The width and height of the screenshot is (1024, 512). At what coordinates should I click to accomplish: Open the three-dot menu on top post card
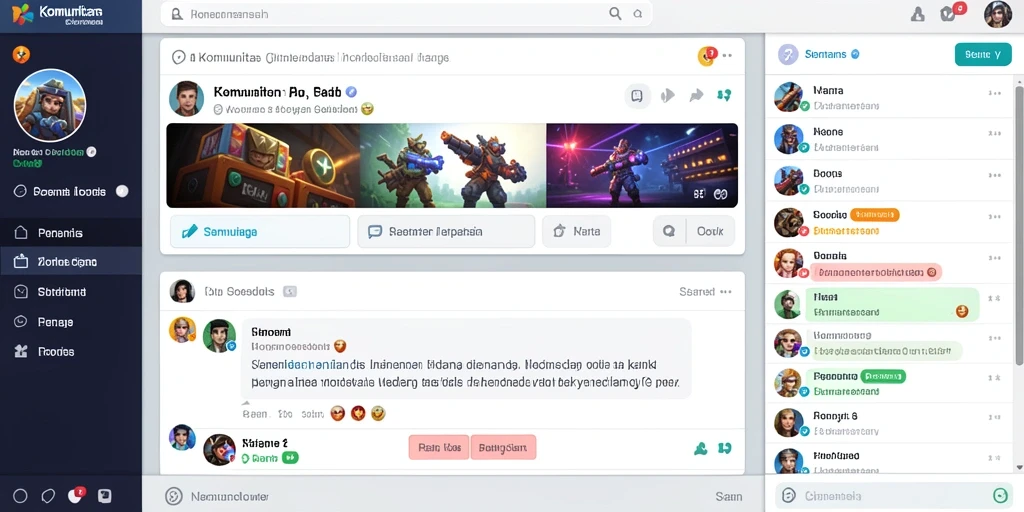pyautogui.click(x=727, y=56)
